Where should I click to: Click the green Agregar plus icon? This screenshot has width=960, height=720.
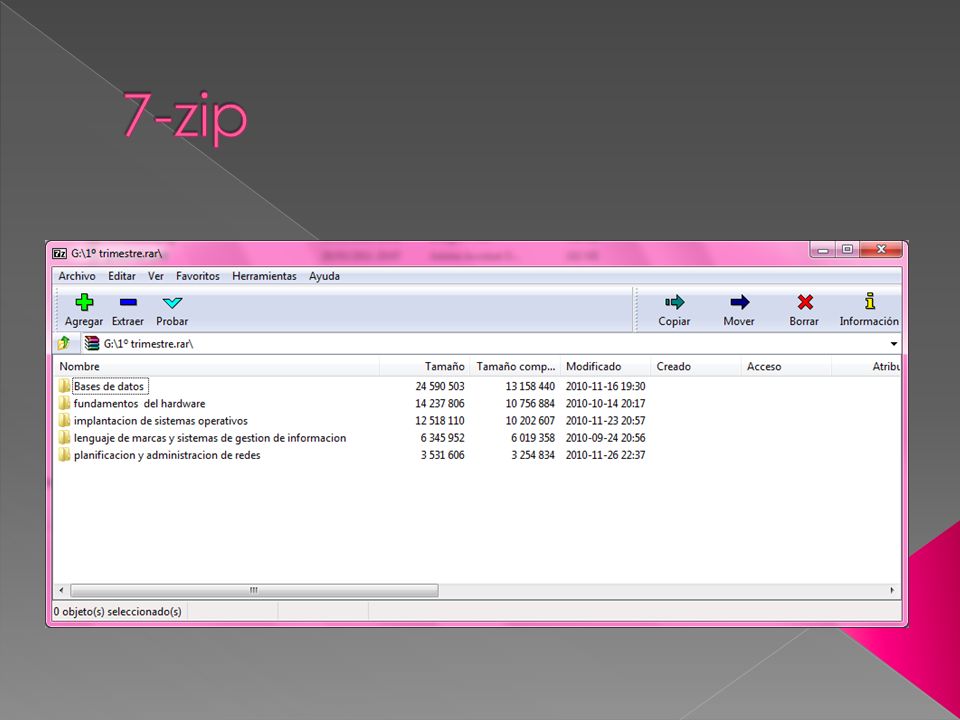(84, 302)
